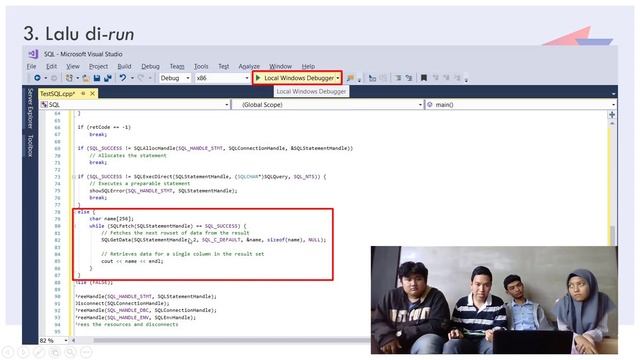Open the Global Scope dropdown
The image size is (640, 360).
(328, 105)
